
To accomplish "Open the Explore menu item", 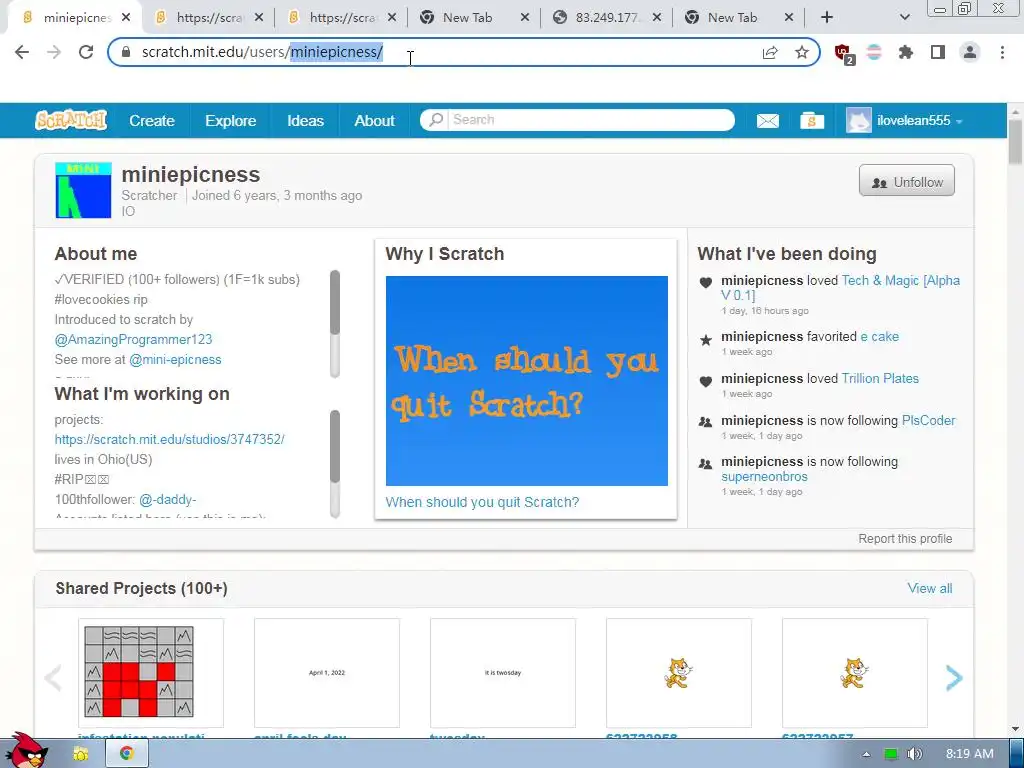I will pyautogui.click(x=231, y=121).
